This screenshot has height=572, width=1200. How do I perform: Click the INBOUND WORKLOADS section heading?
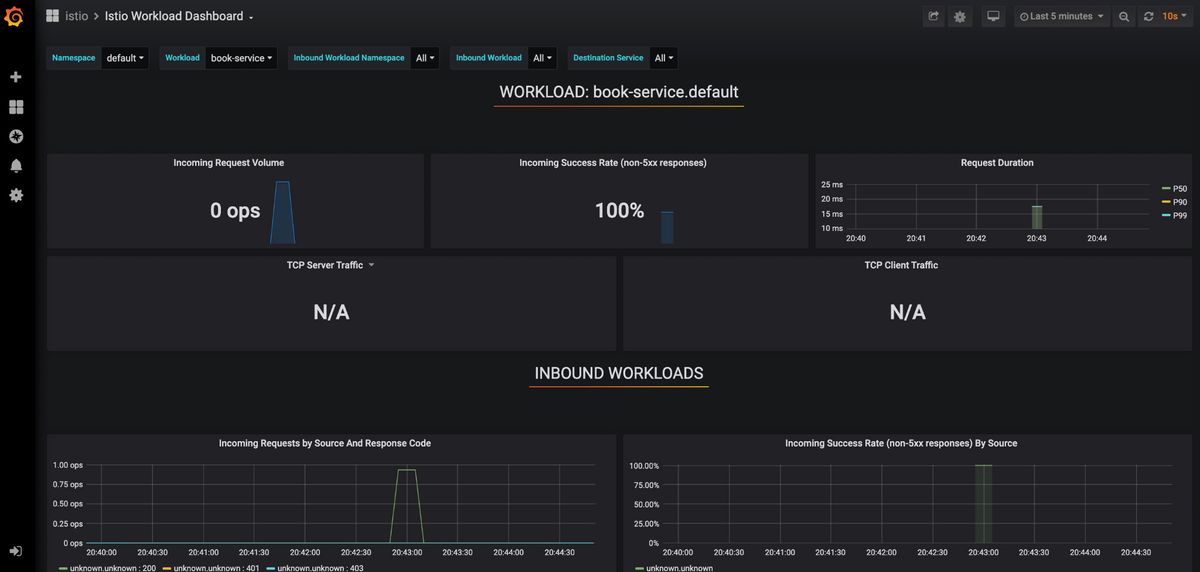tap(619, 373)
